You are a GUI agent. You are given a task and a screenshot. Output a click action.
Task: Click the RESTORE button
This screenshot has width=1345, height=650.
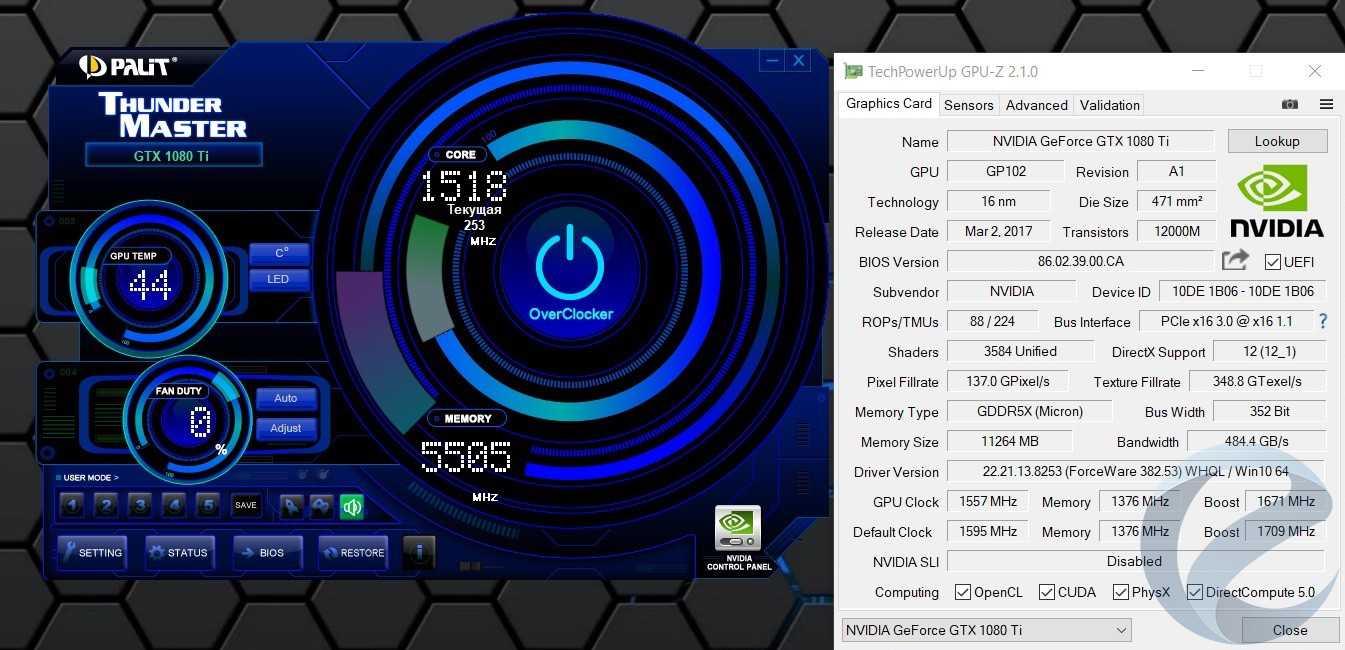point(353,552)
